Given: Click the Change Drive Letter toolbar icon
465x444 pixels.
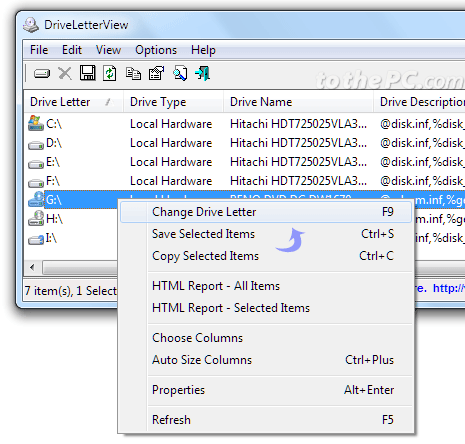Looking at the screenshot, I should [x=42, y=73].
